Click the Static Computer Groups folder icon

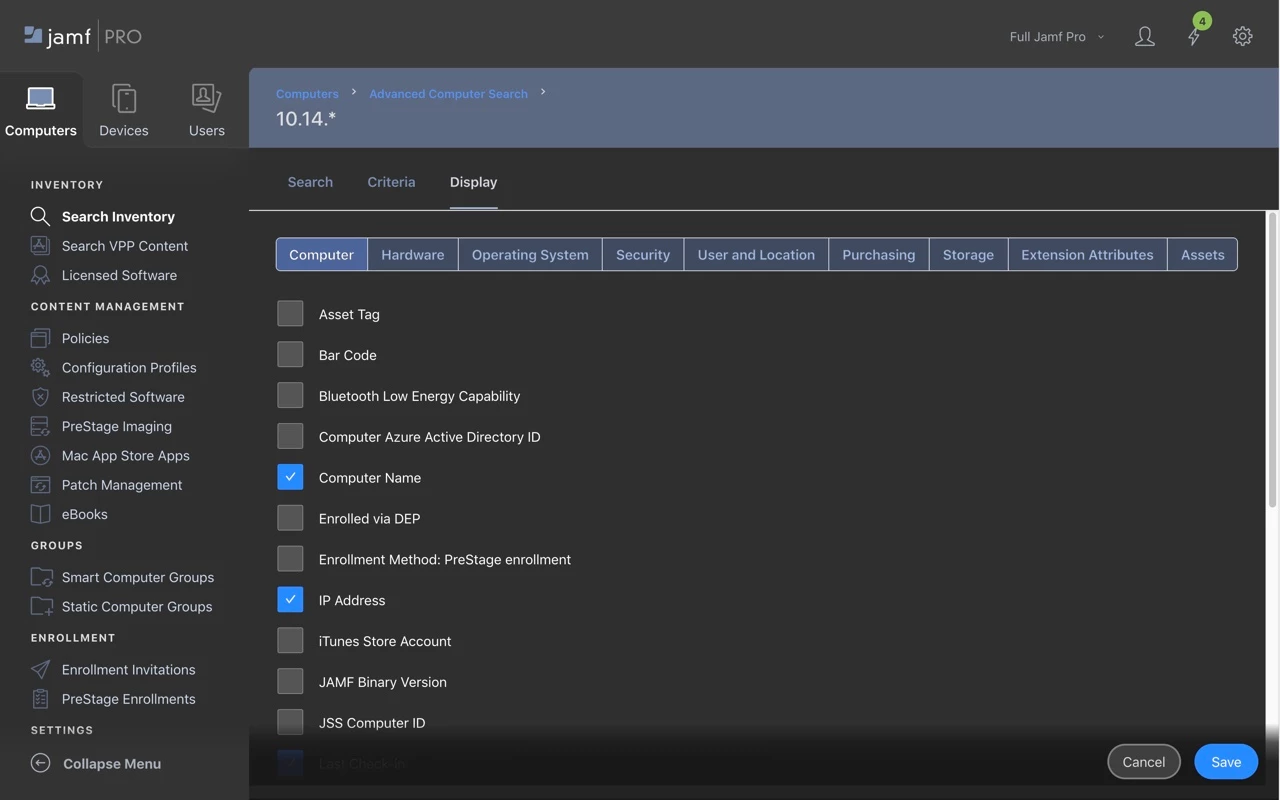click(41, 606)
